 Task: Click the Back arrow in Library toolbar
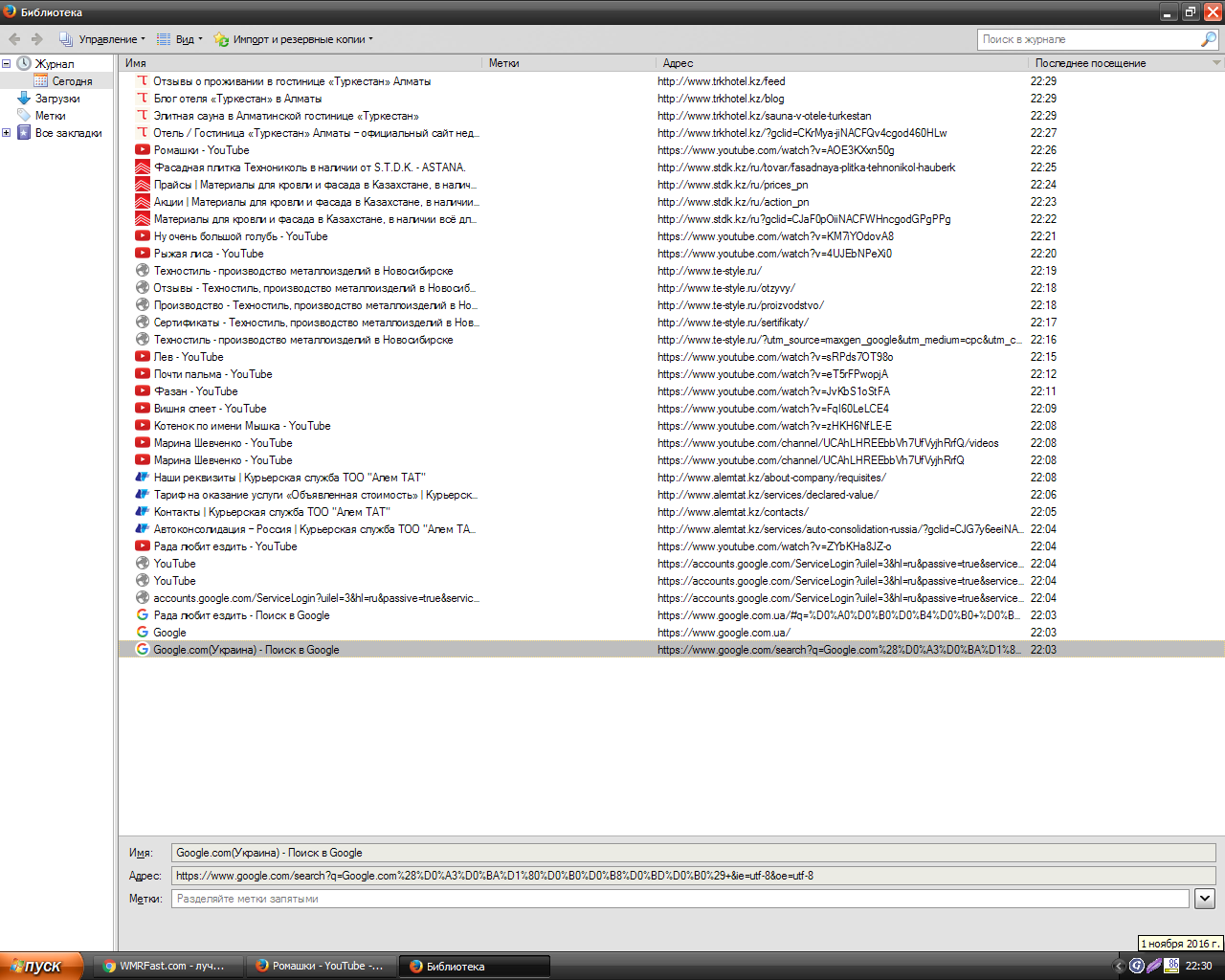[x=14, y=39]
